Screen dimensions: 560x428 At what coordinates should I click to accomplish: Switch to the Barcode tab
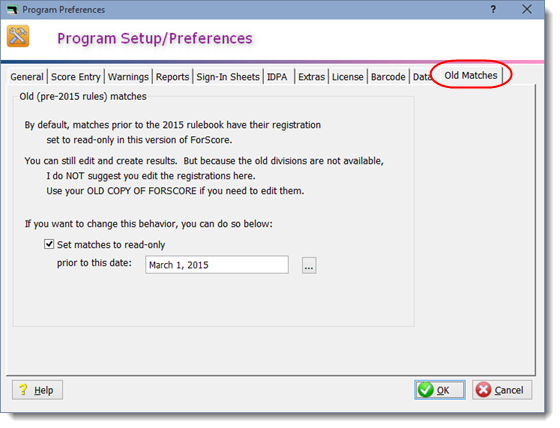point(388,77)
